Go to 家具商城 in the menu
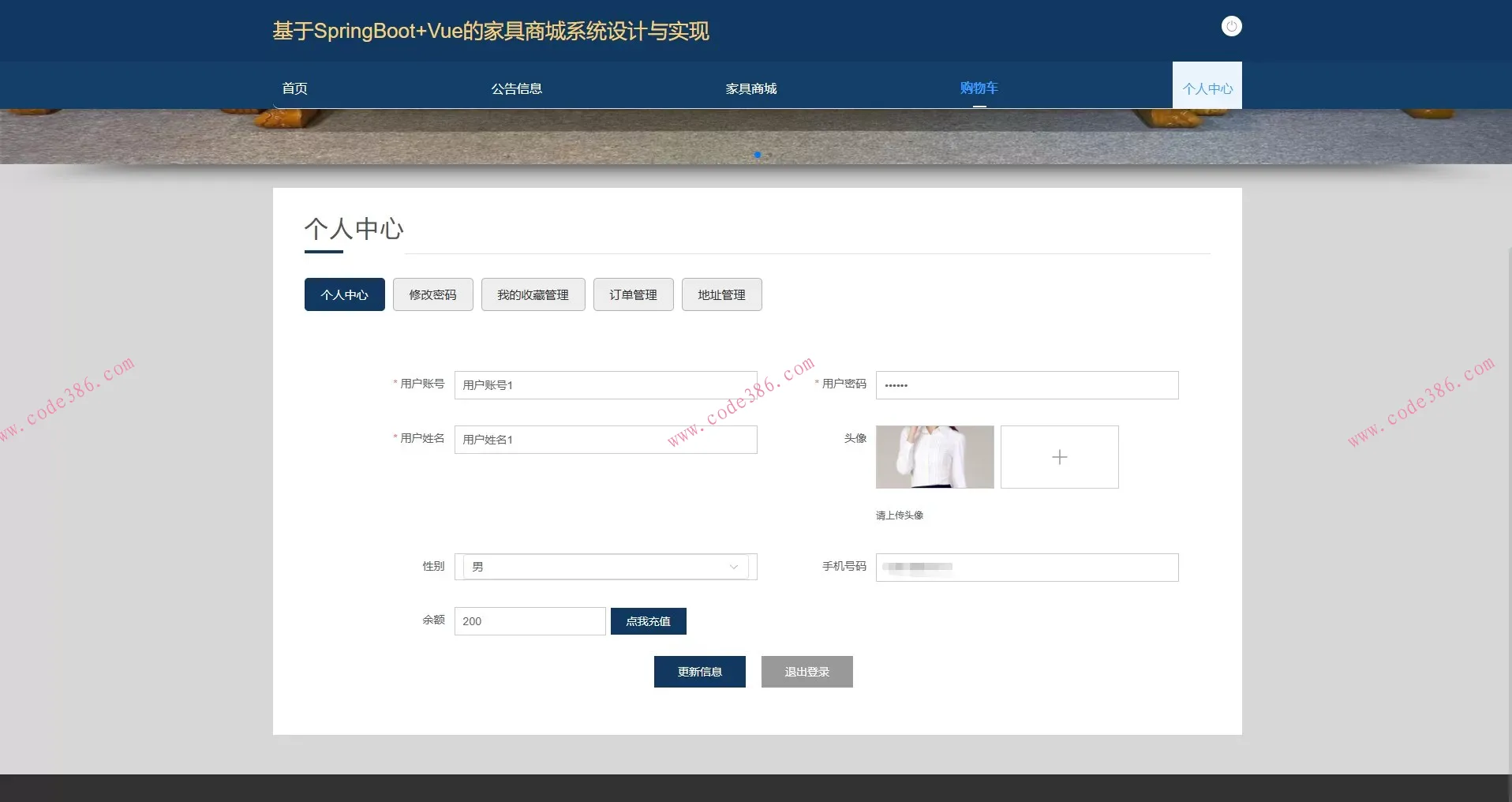 tap(750, 88)
